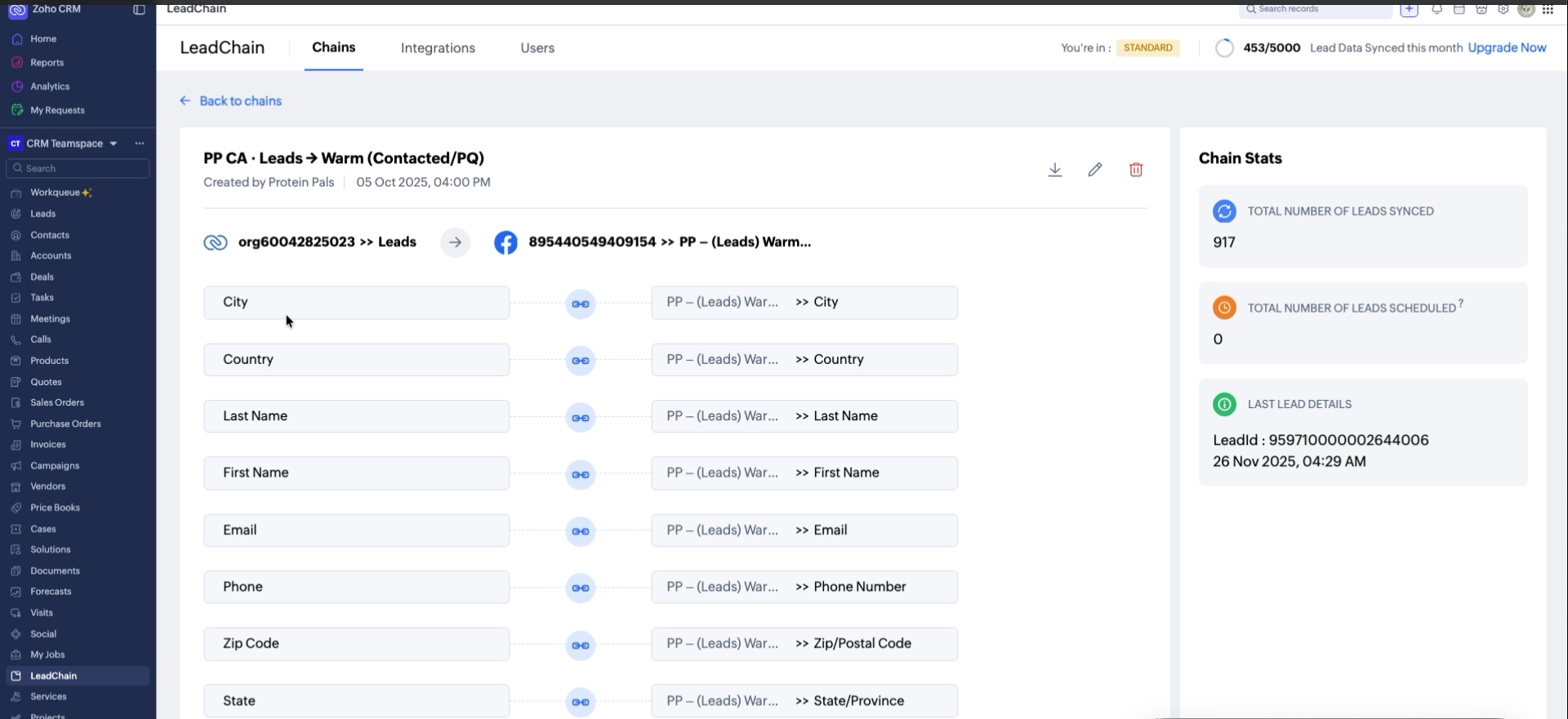This screenshot has width=1568, height=719.
Task: Open Home in the sidebar
Action: pyautogui.click(x=43, y=39)
